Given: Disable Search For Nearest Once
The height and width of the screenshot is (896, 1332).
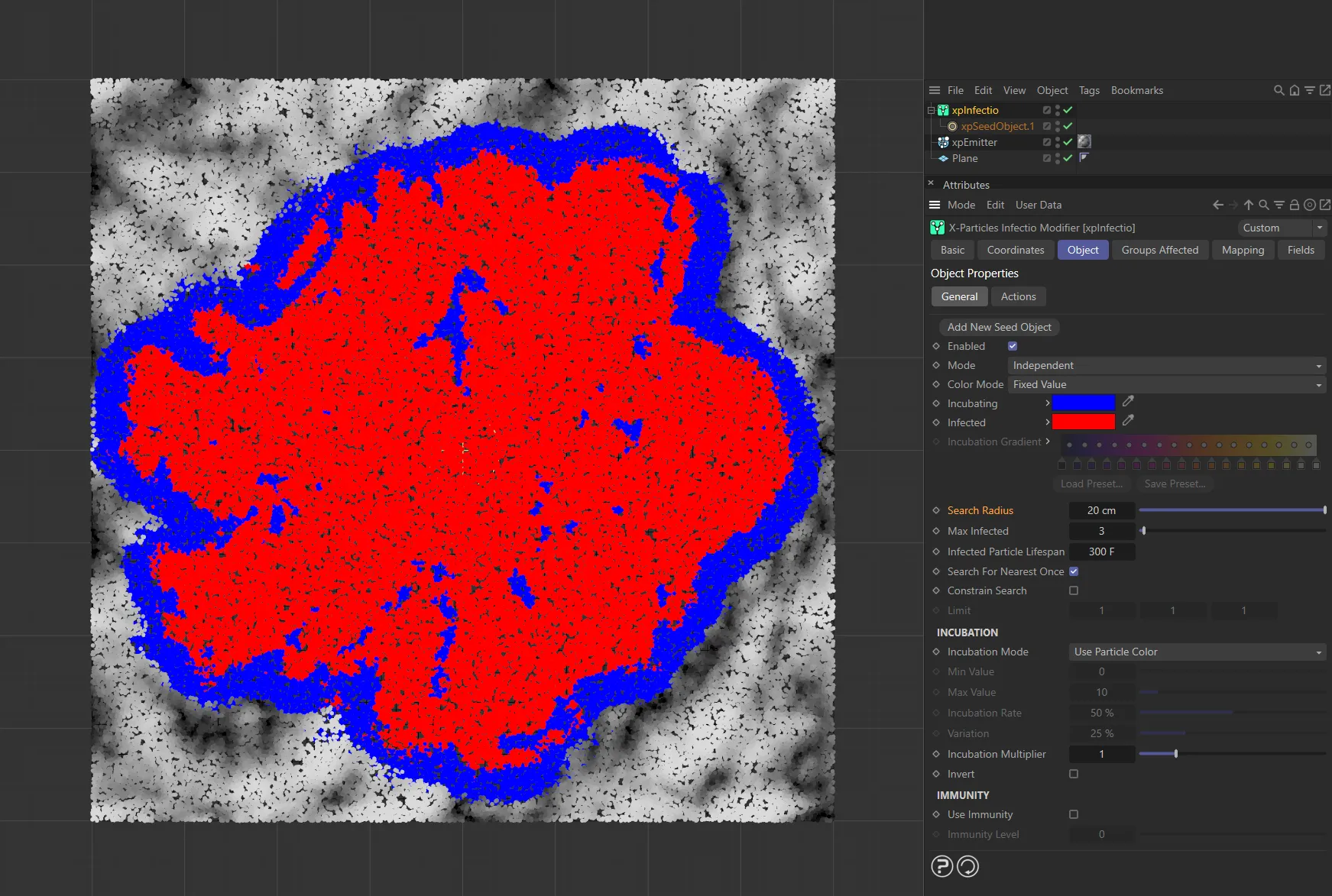Looking at the screenshot, I should pyautogui.click(x=1073, y=571).
